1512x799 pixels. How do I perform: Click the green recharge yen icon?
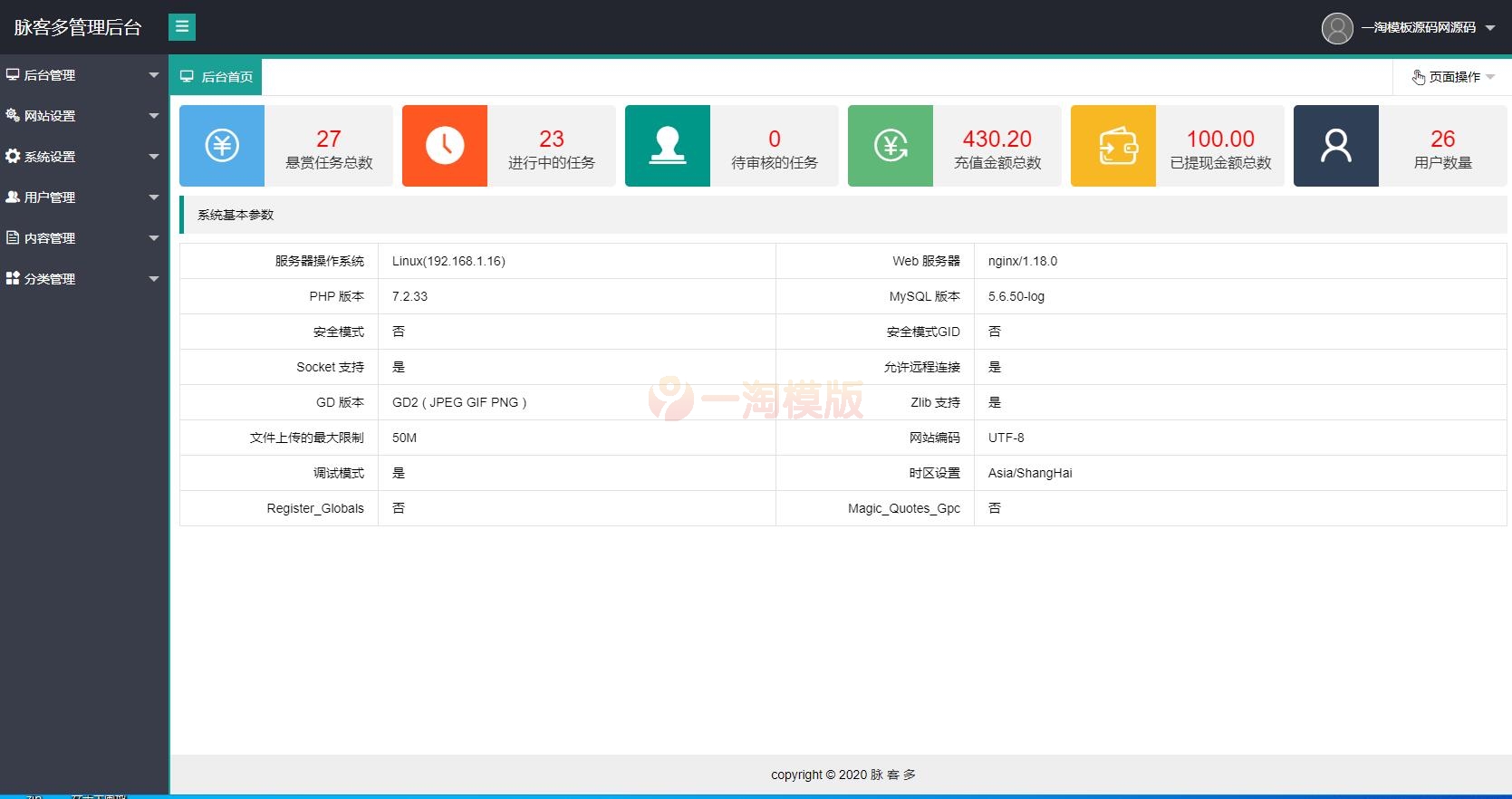[891, 146]
